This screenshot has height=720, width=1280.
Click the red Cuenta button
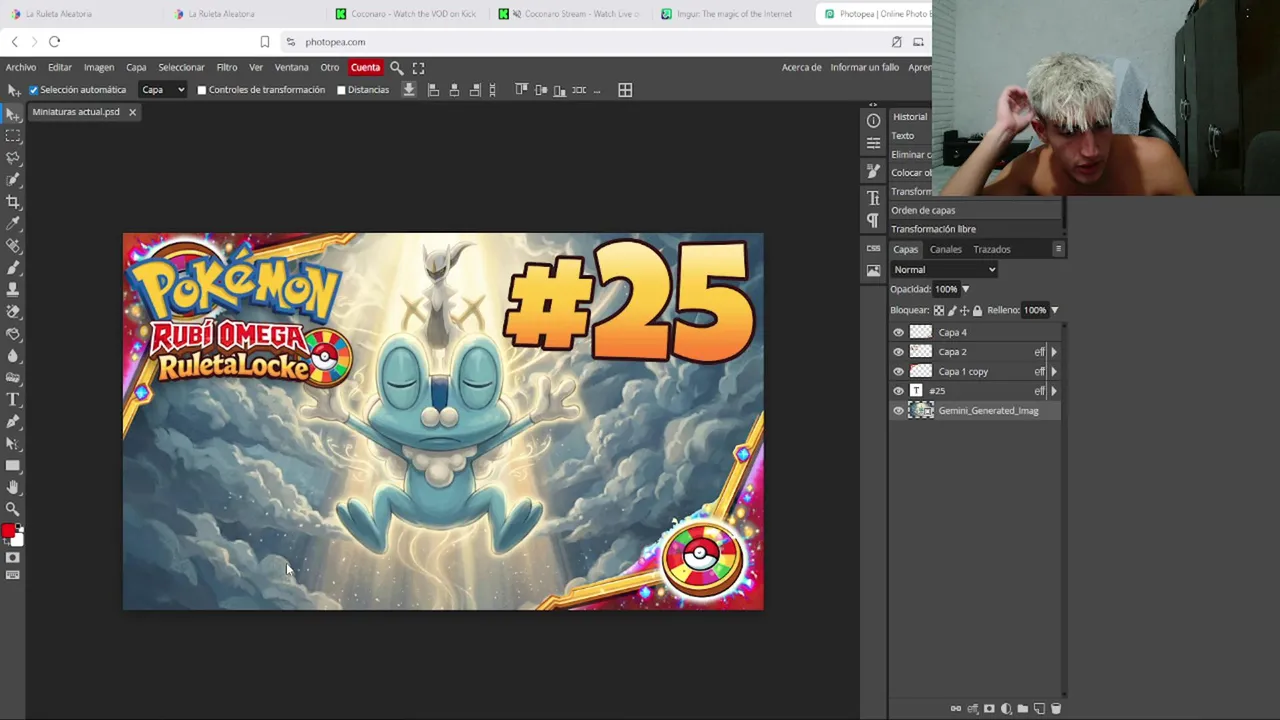pyautogui.click(x=365, y=67)
